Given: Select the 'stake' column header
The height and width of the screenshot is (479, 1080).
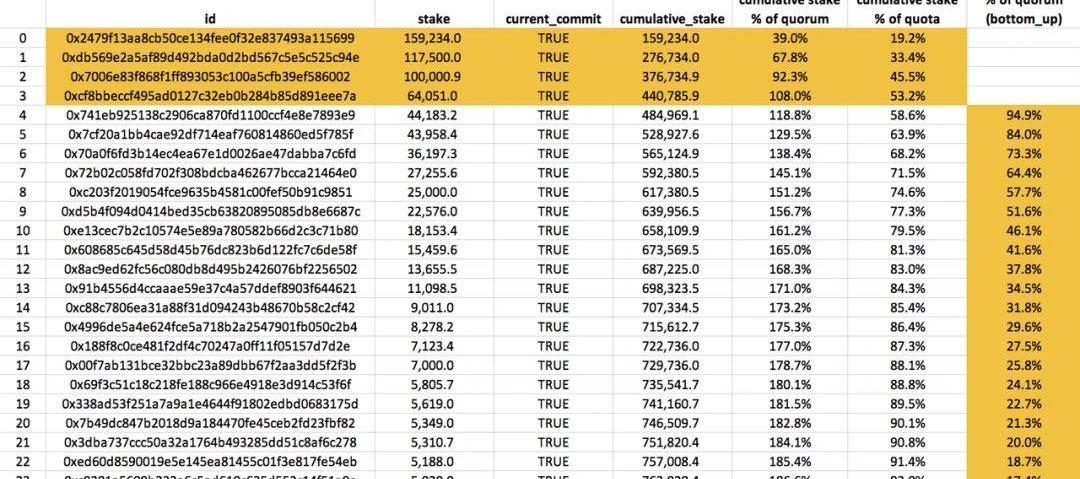Looking at the screenshot, I should tap(434, 19).
